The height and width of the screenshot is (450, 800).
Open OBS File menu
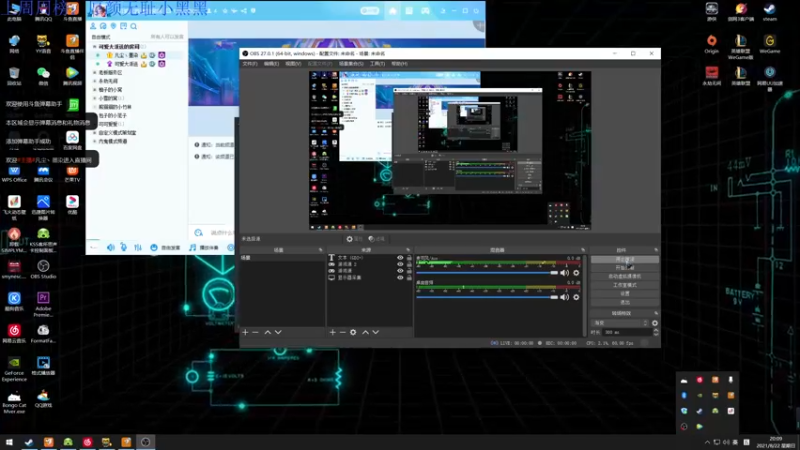pyautogui.click(x=249, y=64)
